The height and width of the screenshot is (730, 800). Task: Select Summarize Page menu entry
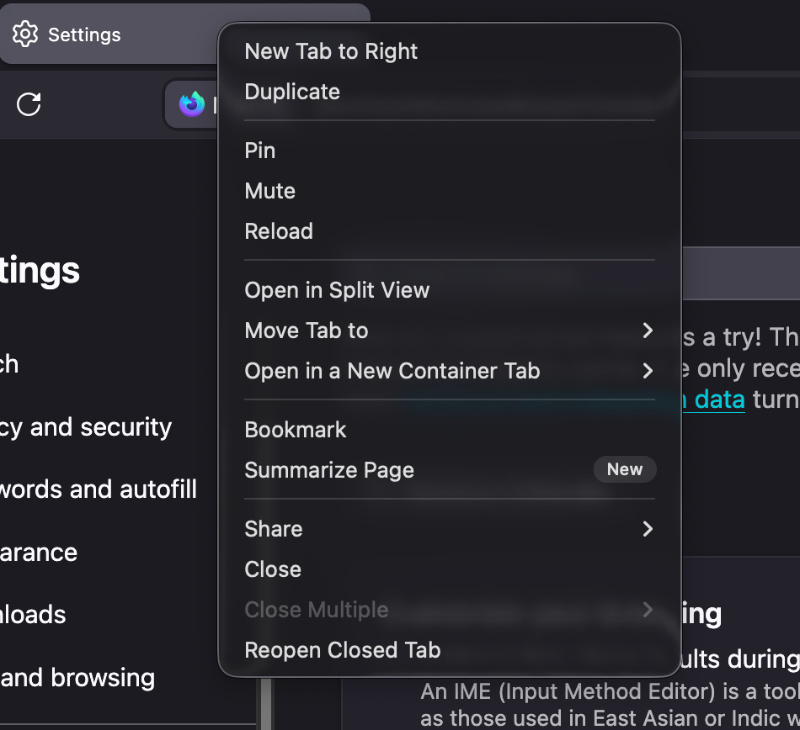coord(449,470)
